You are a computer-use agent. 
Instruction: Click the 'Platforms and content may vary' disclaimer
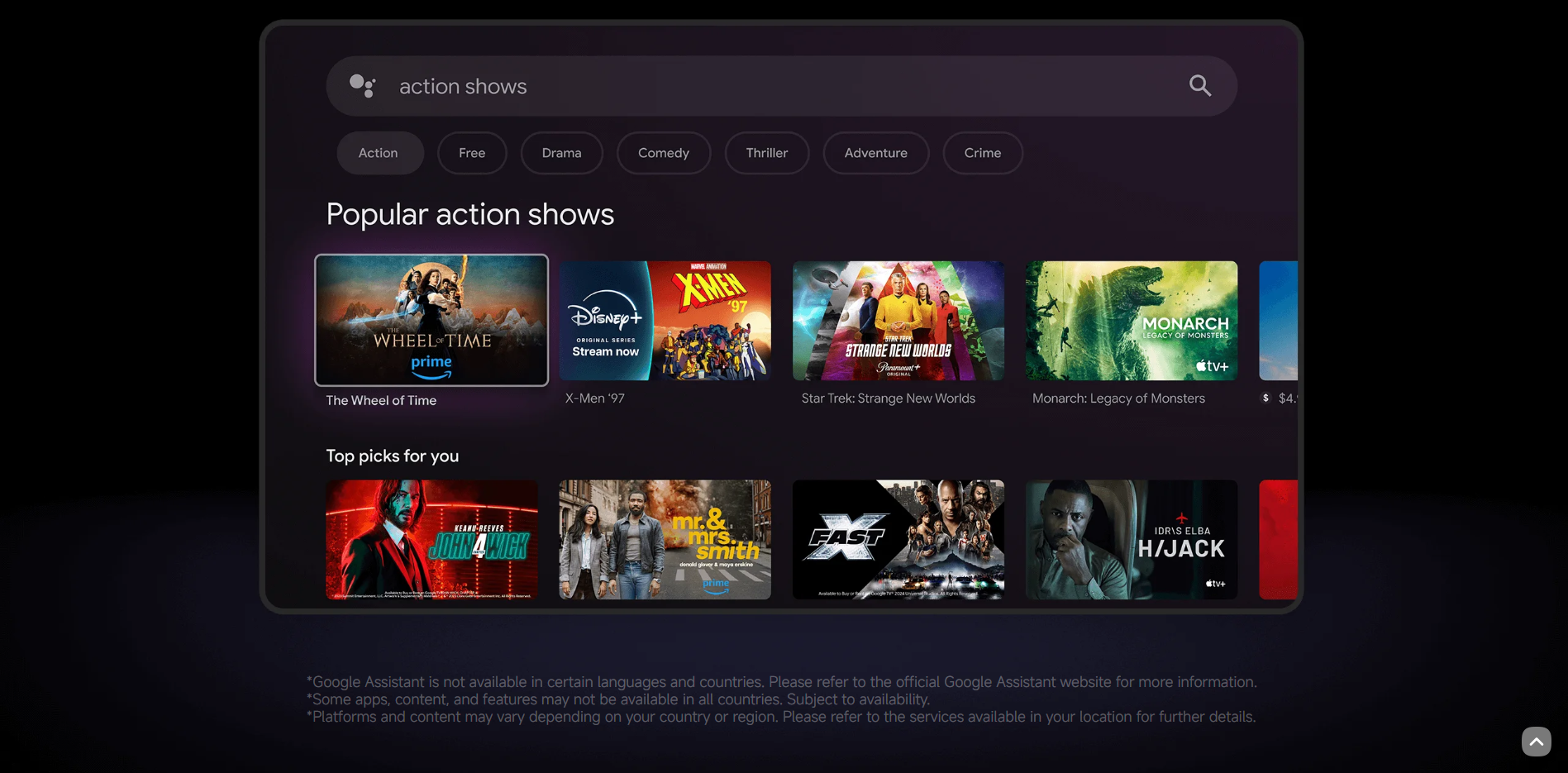point(781,717)
